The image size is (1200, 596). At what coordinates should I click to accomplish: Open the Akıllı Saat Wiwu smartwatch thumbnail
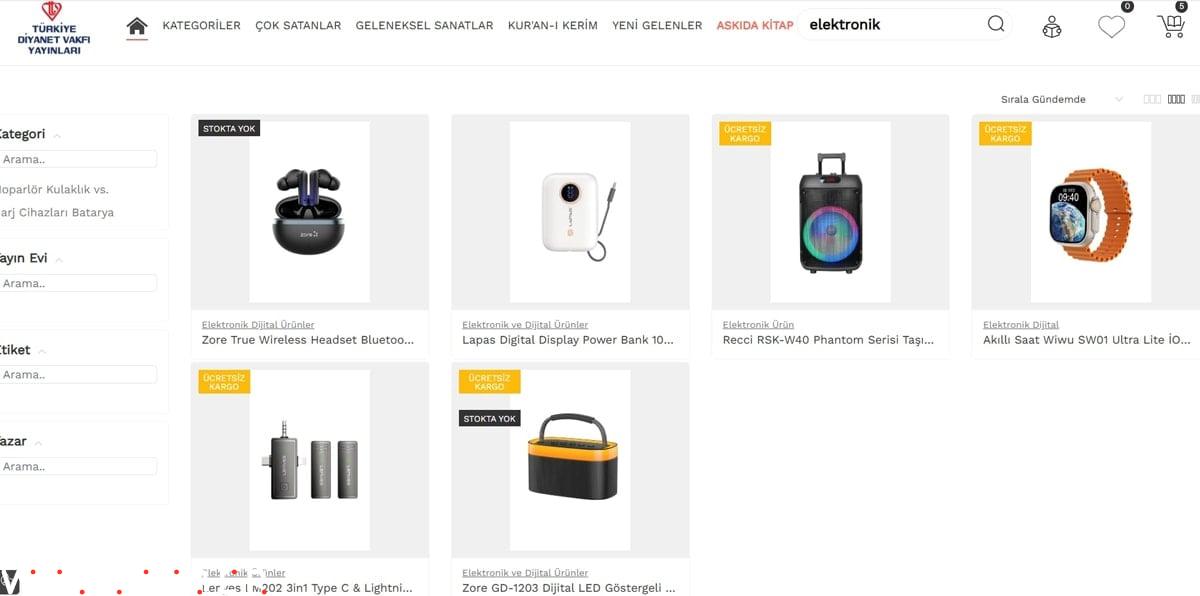[x=1090, y=212]
